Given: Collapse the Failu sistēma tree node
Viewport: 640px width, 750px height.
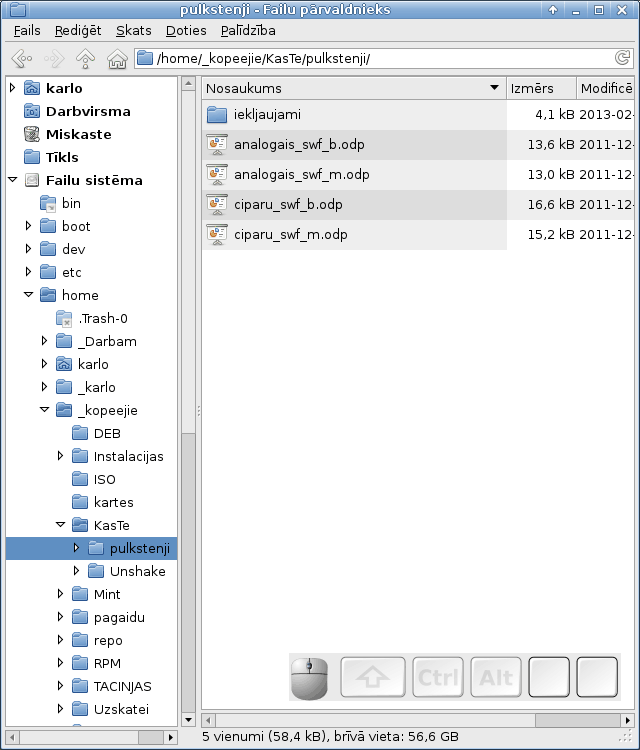Looking at the screenshot, I should [13, 180].
